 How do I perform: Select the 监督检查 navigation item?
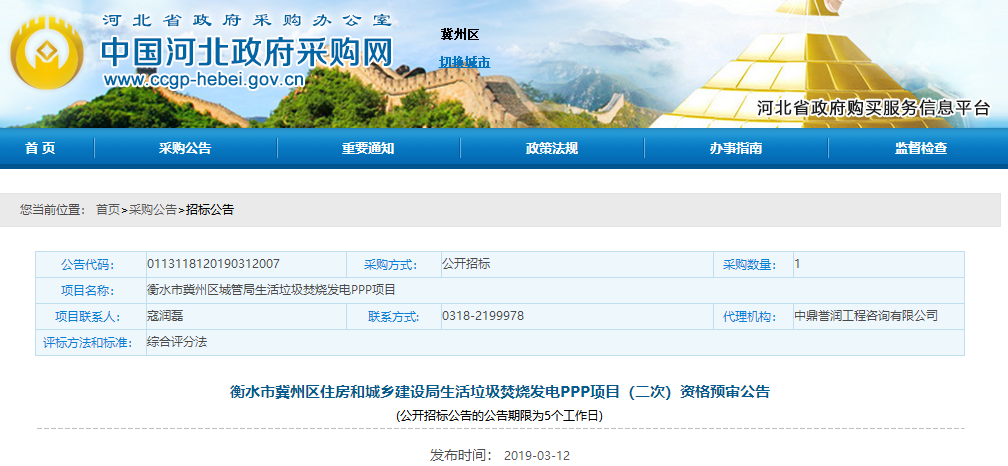pos(920,148)
